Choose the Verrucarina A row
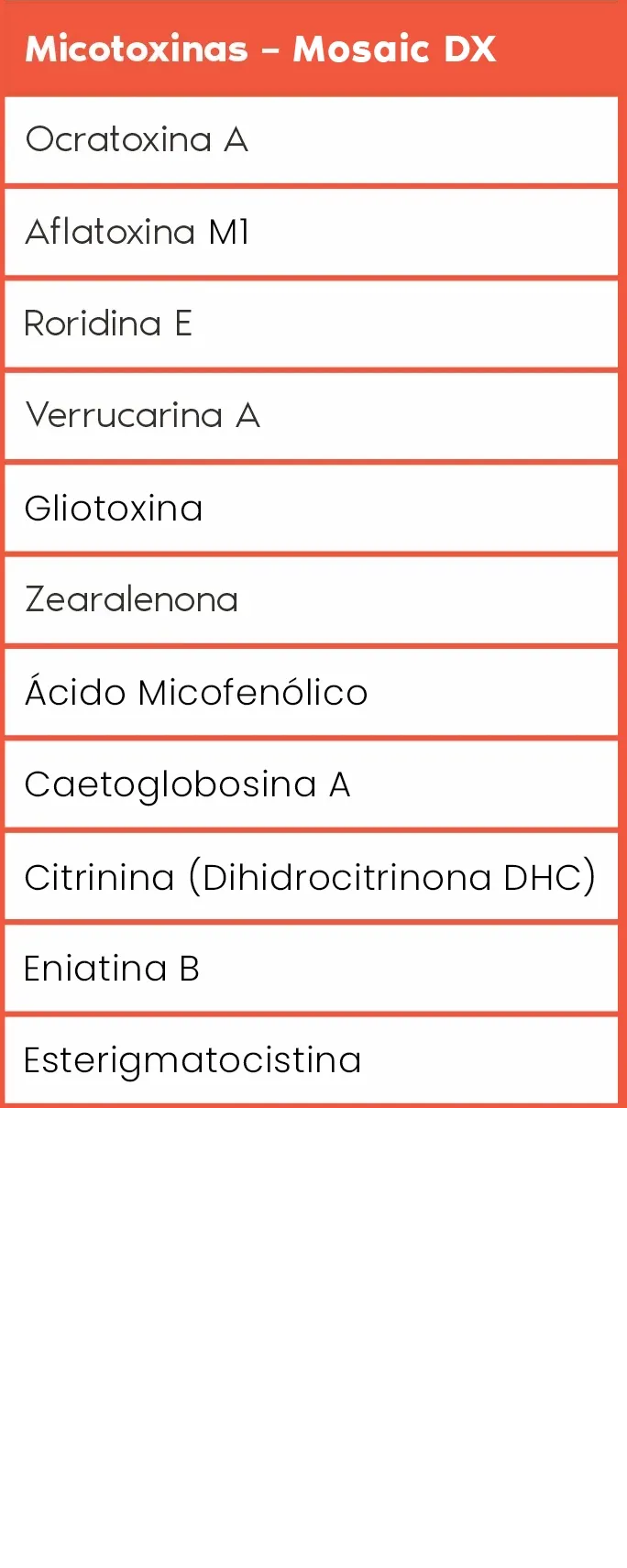Screen dimensions: 627x1568 click(x=312, y=416)
